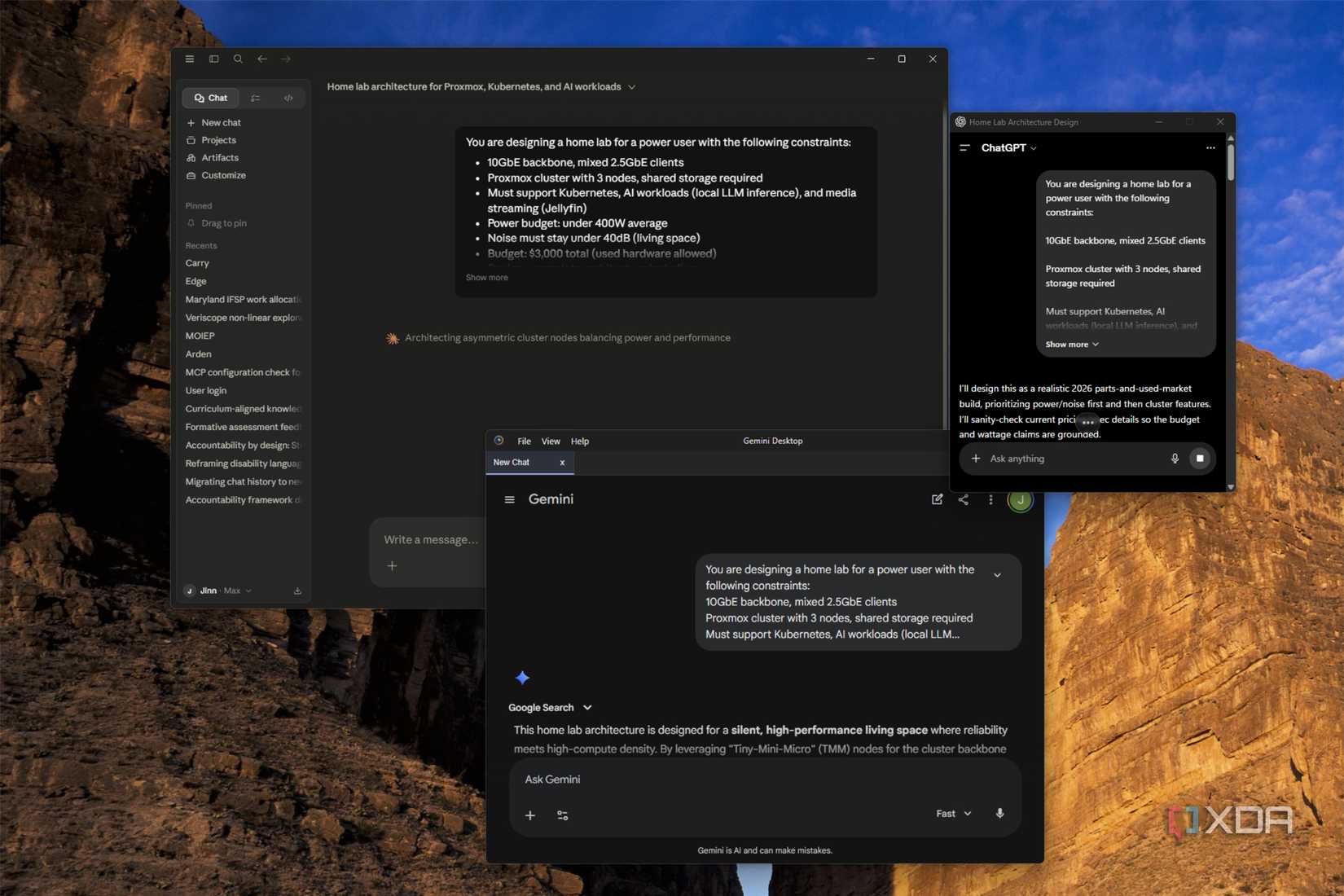1344x896 pixels.
Task: Open the Maryland IFSP work allocation chat
Action: click(x=244, y=300)
